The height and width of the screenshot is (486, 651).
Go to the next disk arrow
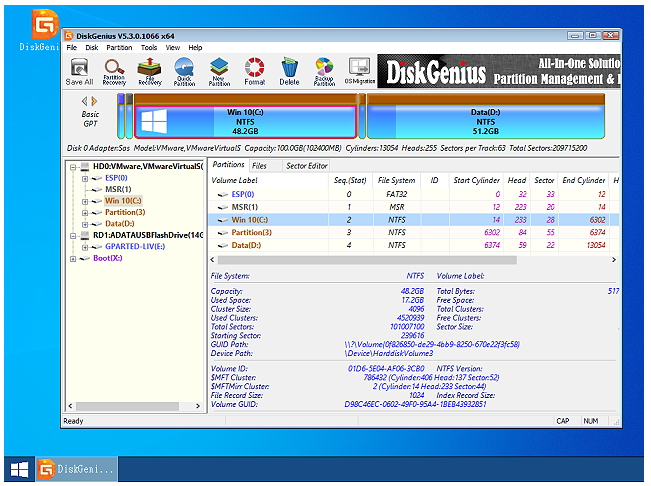click(95, 101)
